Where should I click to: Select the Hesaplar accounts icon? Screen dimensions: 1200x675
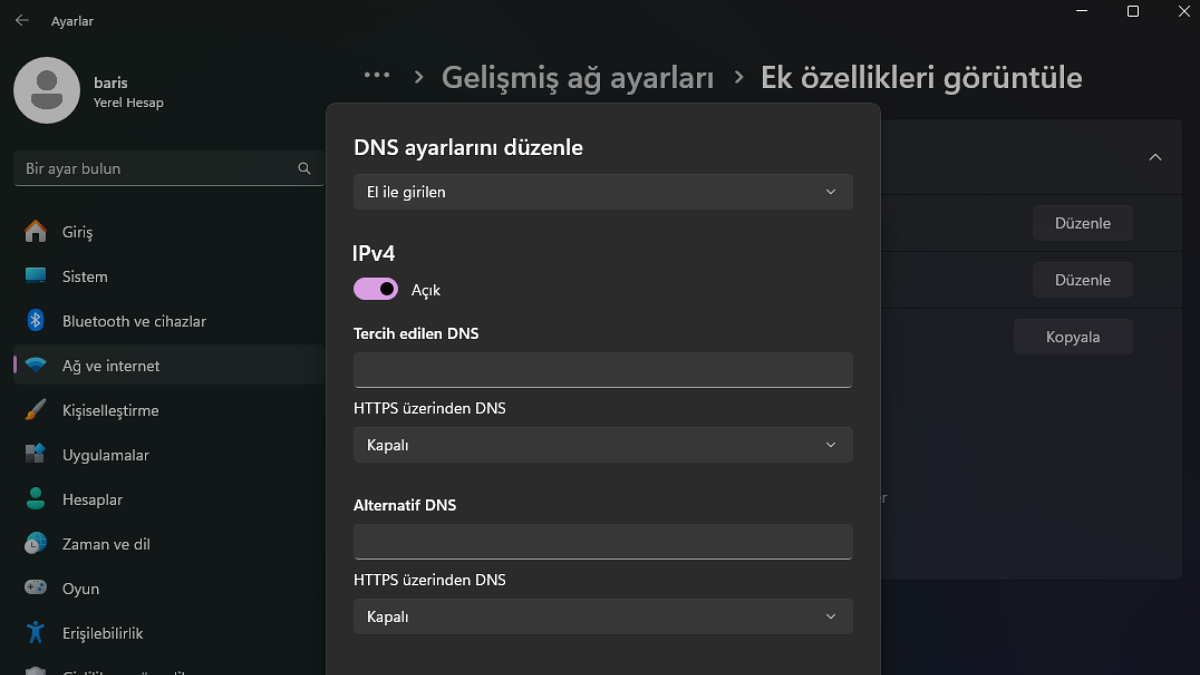tap(33, 499)
